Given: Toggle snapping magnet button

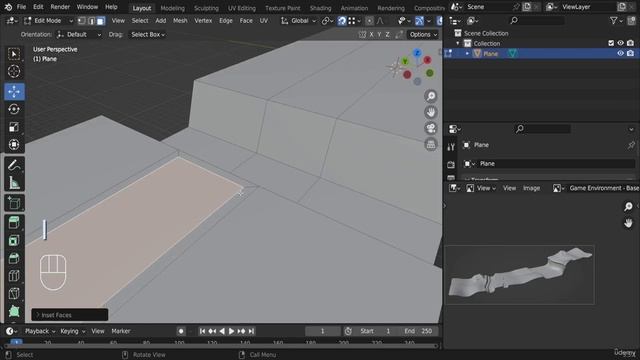Looking at the screenshot, I should (x=342, y=21).
